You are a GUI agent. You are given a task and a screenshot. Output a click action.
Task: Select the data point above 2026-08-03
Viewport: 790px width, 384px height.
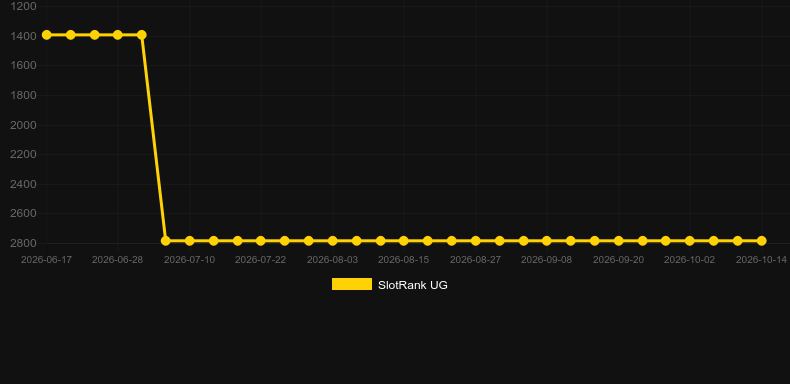pos(333,241)
